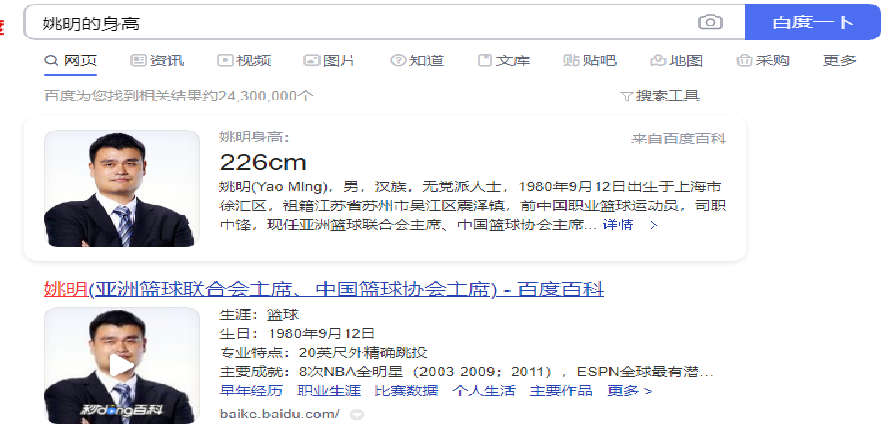886x432 pixels.
Task: Expand the 更多 tab menu
Action: pyautogui.click(x=840, y=60)
